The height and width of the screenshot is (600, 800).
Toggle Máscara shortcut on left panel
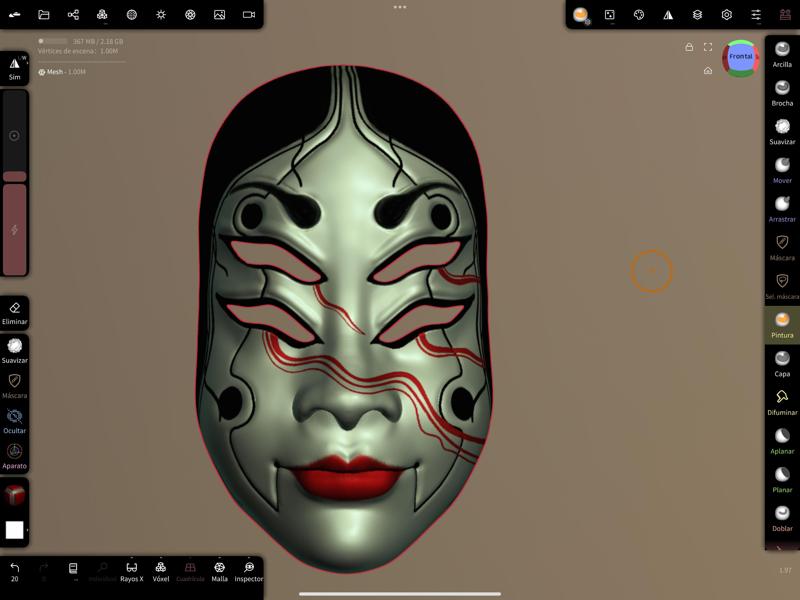tap(14, 386)
